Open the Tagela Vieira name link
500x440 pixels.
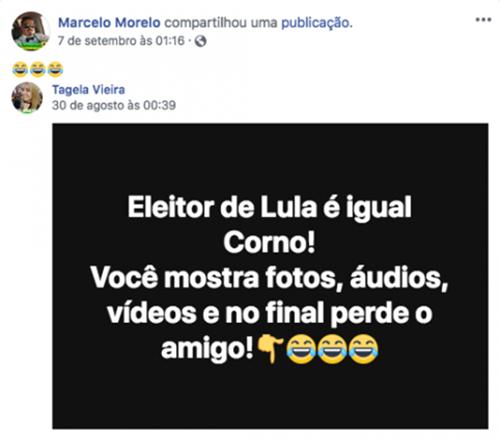click(x=89, y=90)
